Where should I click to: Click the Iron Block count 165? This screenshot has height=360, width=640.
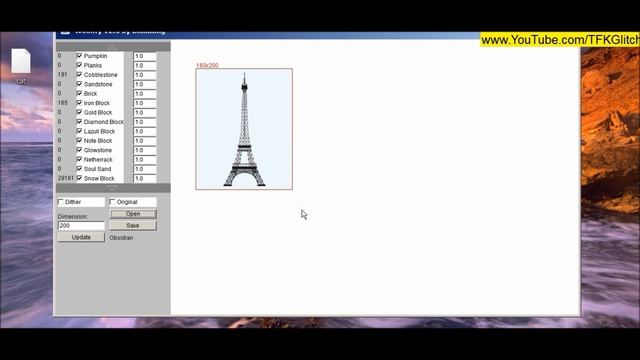point(62,103)
